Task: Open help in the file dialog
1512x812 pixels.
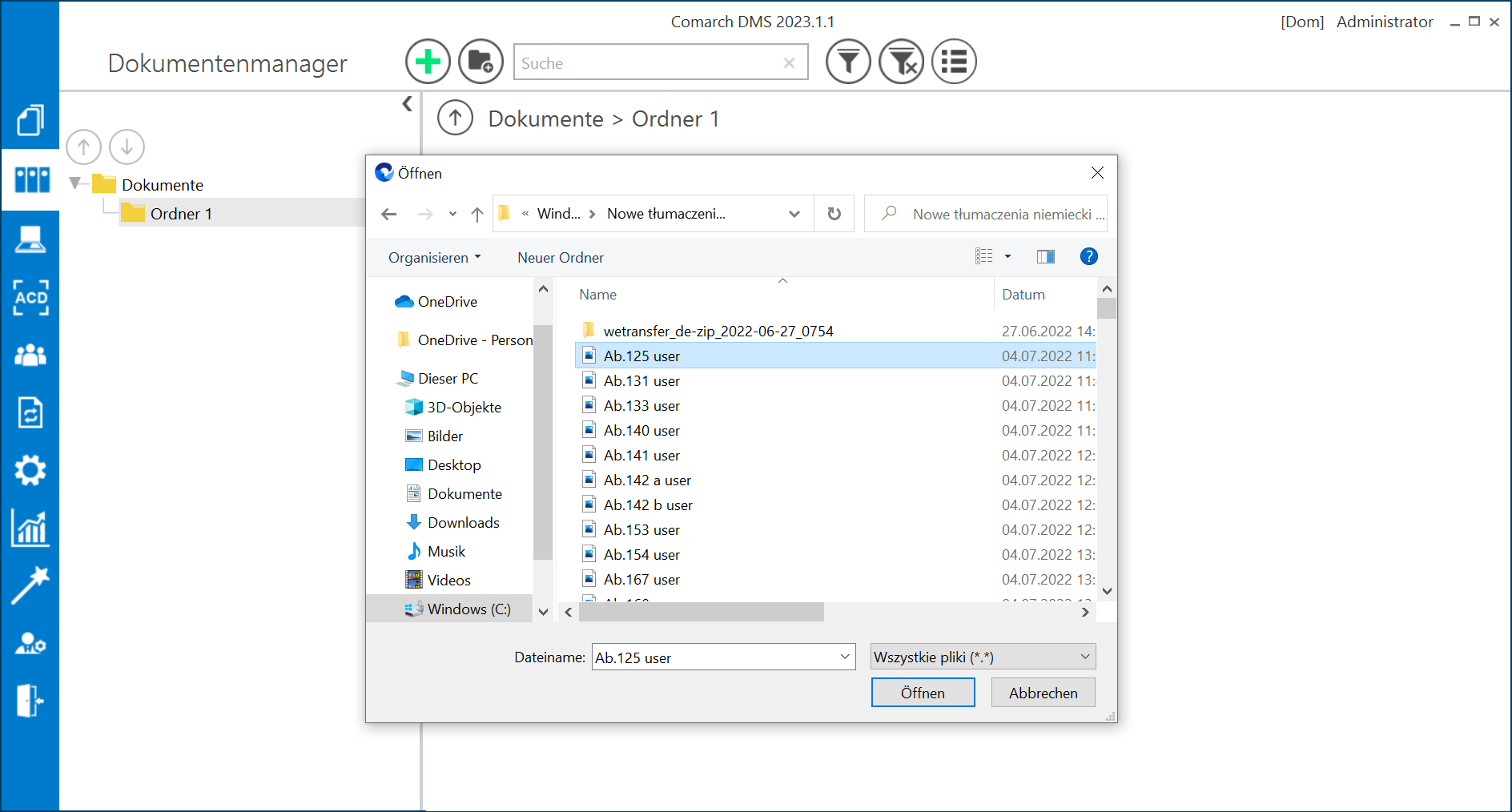Action: (x=1088, y=256)
